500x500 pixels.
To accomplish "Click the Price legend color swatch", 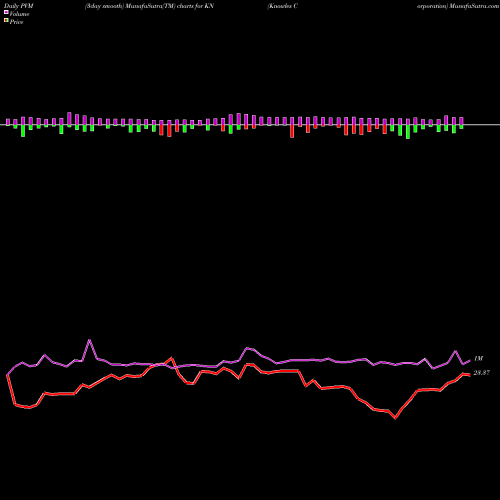I will coord(6,20).
